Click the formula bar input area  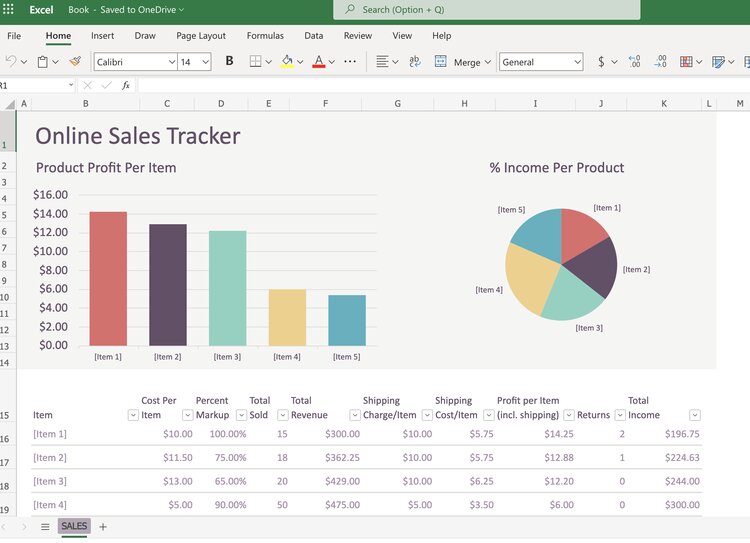[x=443, y=85]
